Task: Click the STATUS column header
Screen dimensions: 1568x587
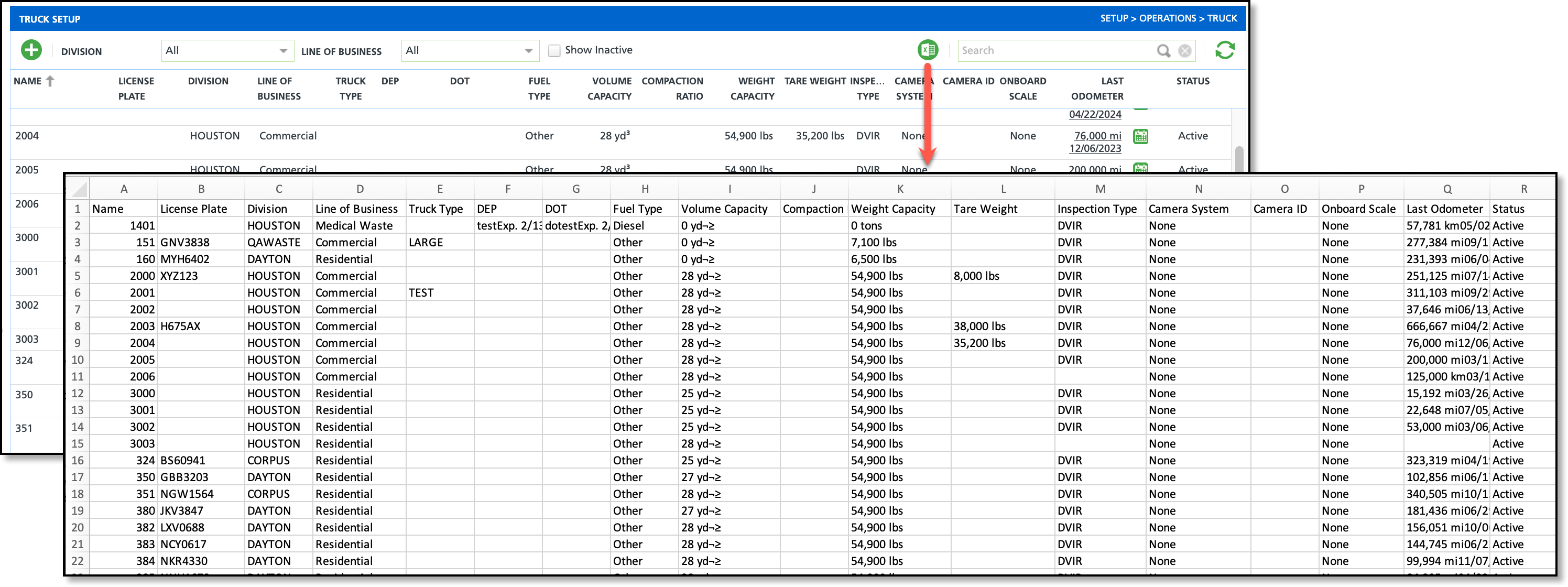Action: coord(1192,81)
